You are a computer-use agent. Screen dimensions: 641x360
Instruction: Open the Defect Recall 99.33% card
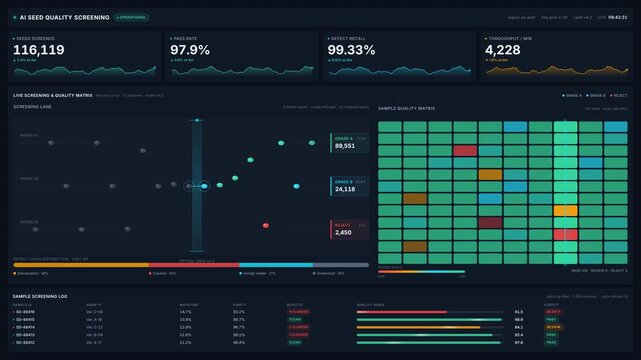pos(399,56)
